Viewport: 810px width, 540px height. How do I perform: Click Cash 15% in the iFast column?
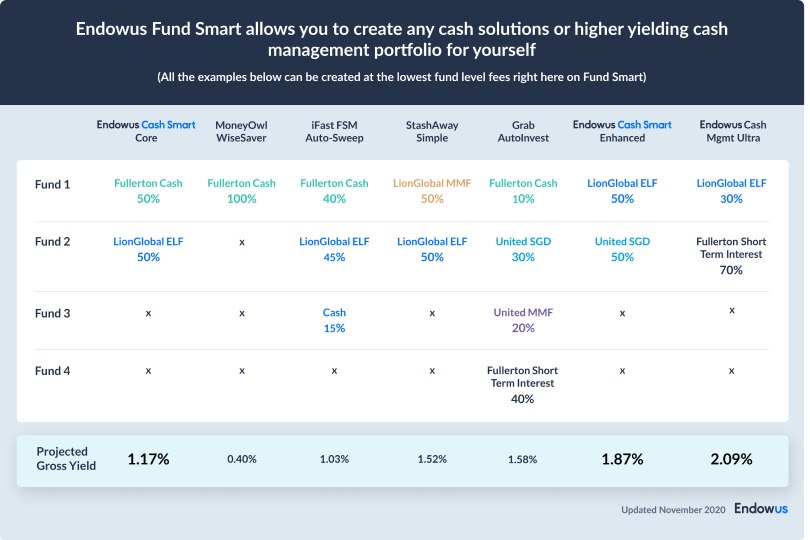(x=334, y=320)
